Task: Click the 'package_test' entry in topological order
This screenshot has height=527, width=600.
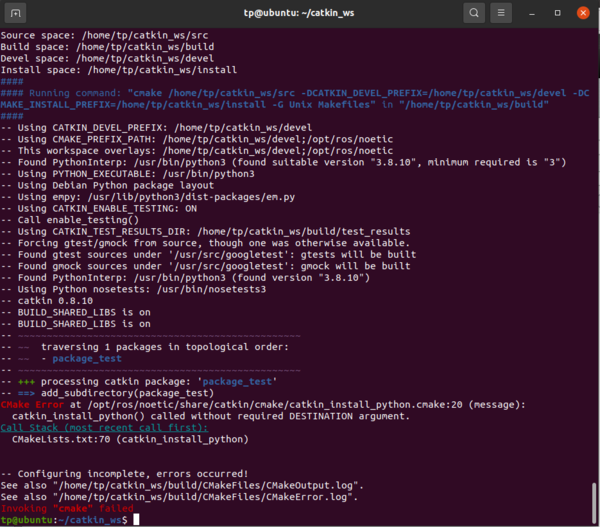Action: pos(87,357)
